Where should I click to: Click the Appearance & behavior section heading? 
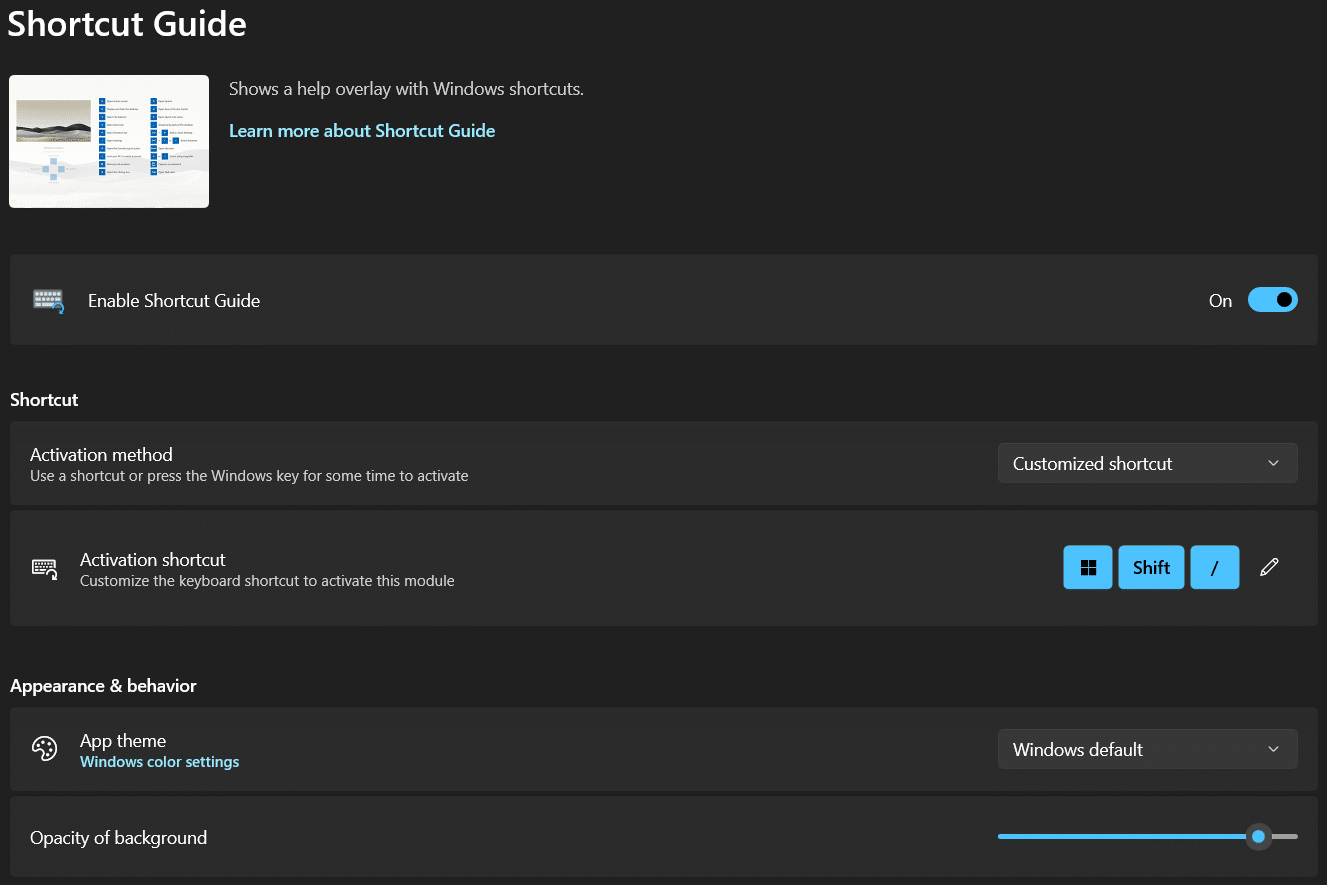(x=103, y=686)
